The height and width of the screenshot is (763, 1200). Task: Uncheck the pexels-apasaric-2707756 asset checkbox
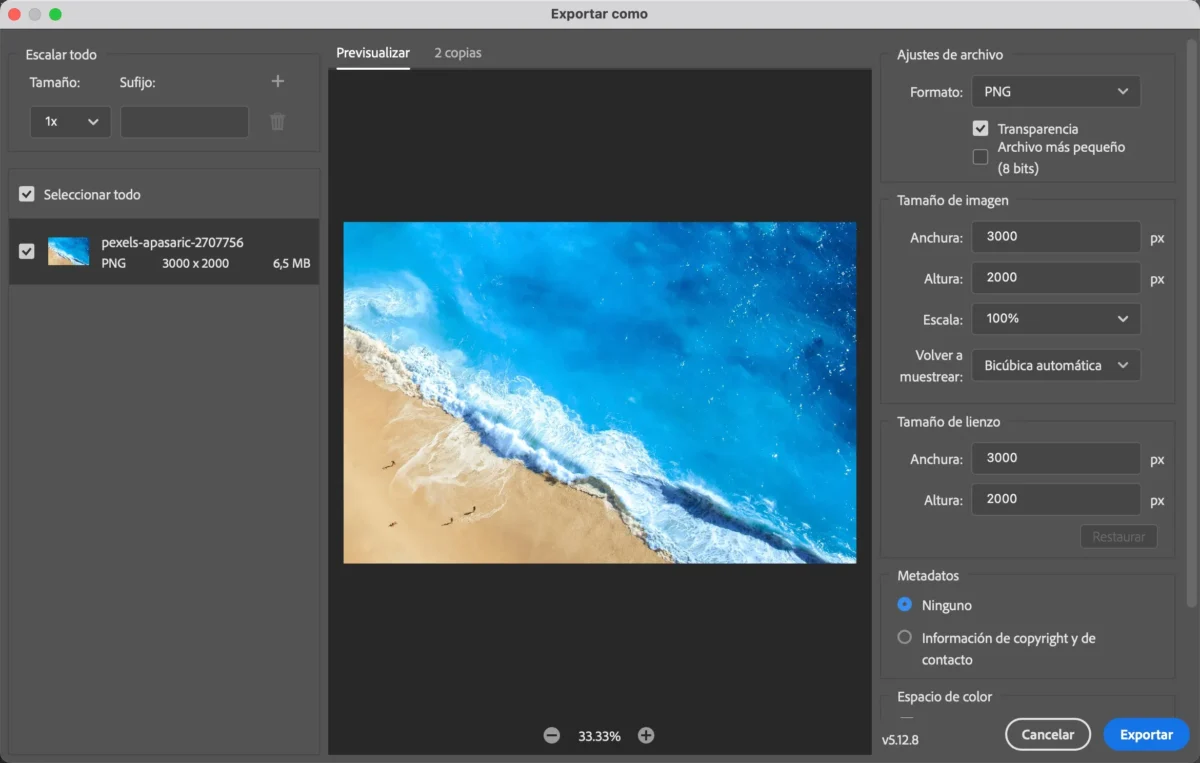pyautogui.click(x=27, y=251)
